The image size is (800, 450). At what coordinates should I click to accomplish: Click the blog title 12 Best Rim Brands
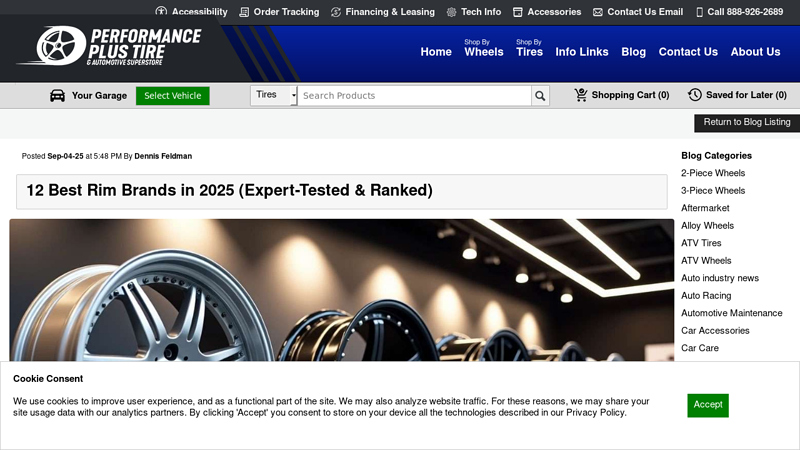point(230,190)
